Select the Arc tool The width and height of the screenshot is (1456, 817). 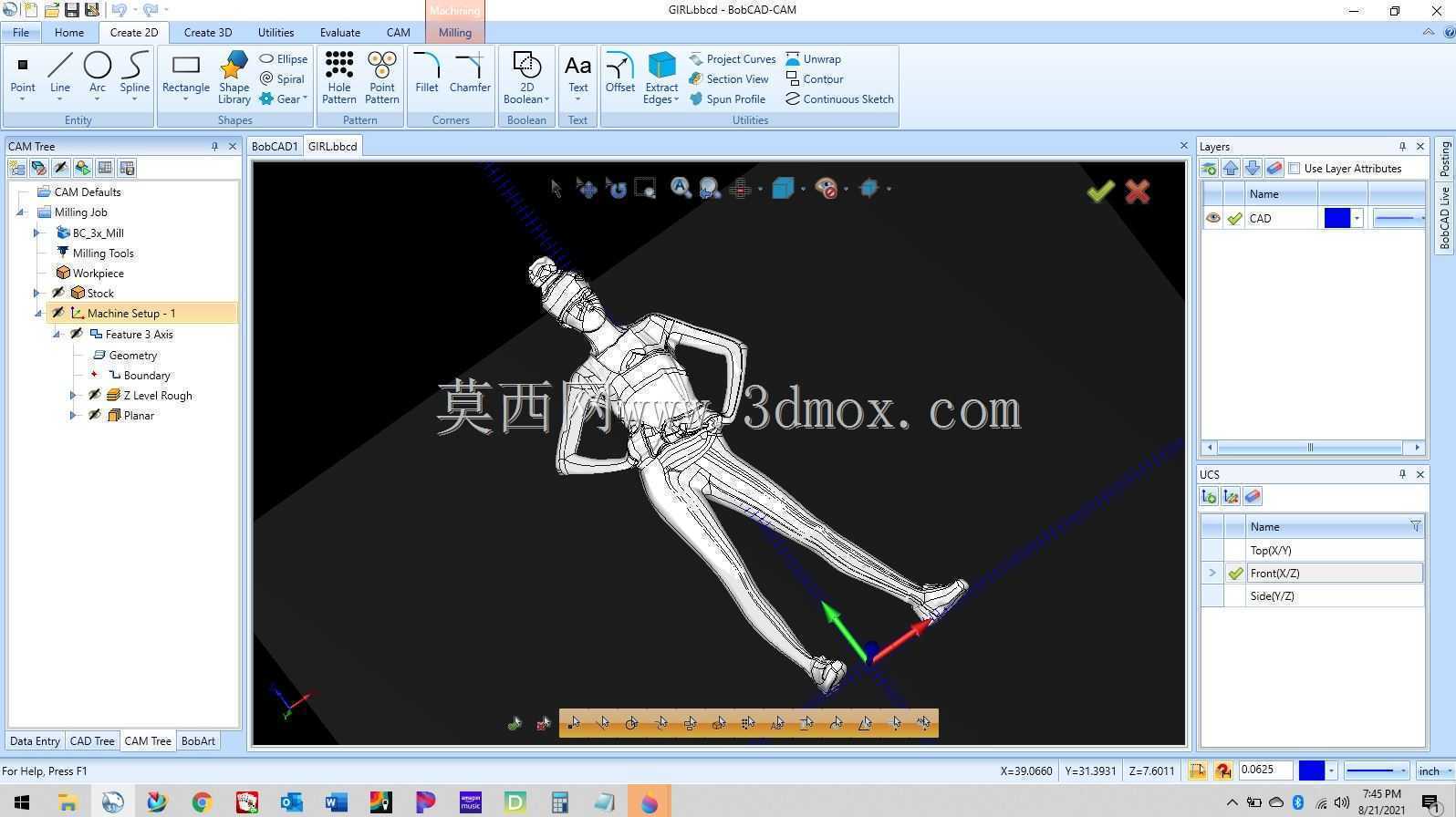pyautogui.click(x=98, y=75)
